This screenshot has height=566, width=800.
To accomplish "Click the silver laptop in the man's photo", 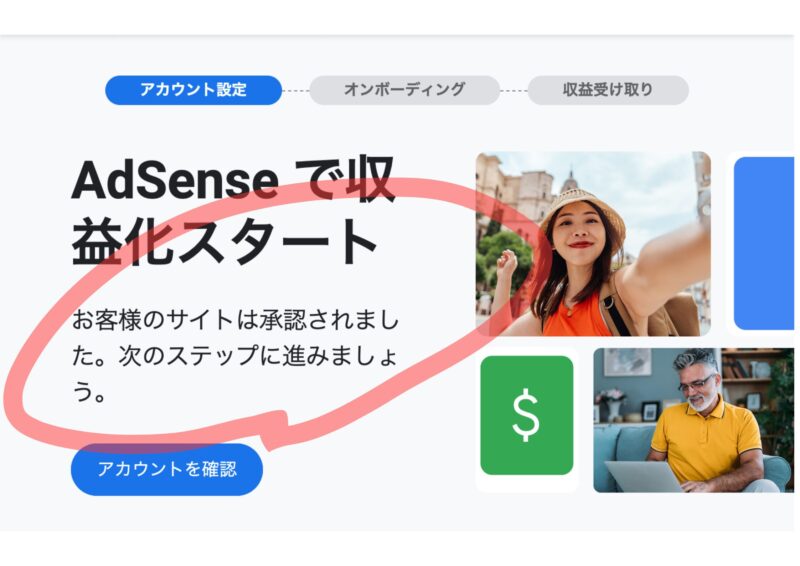I will [644, 476].
